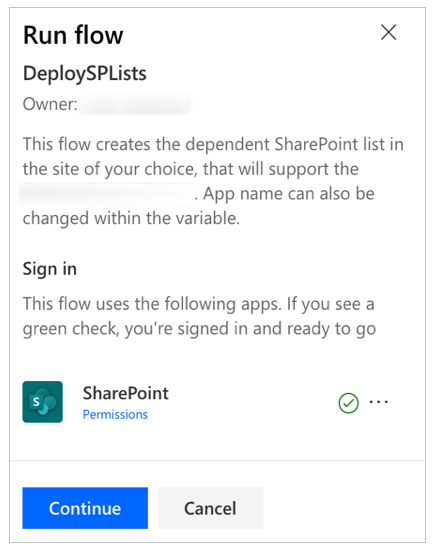434x550 pixels.
Task: Open the SharePoint connection ellipsis menu
Action: click(379, 402)
